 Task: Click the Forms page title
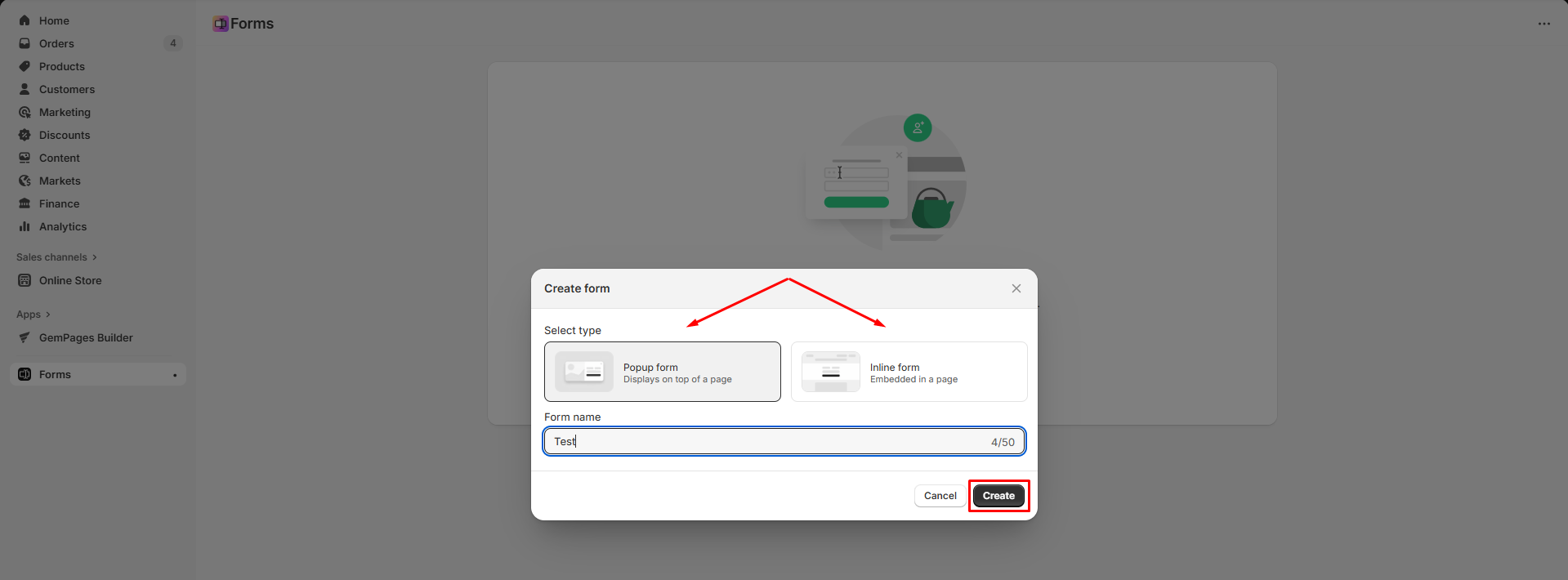(x=252, y=24)
